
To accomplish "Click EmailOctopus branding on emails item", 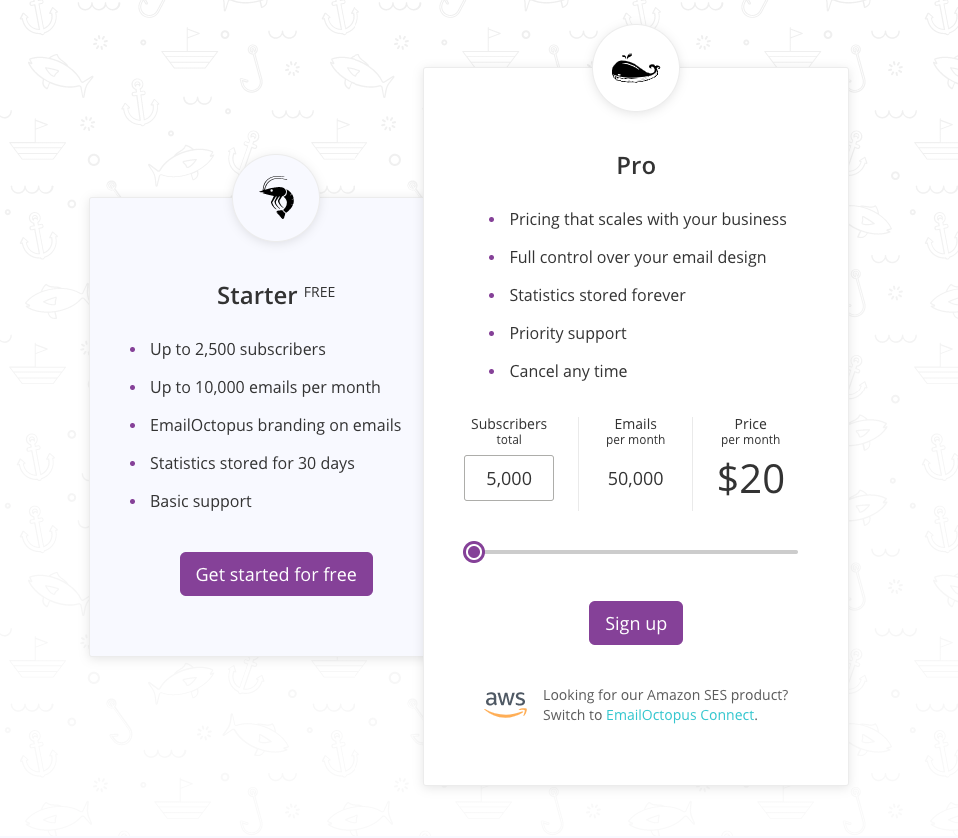I will pyautogui.click(x=276, y=425).
